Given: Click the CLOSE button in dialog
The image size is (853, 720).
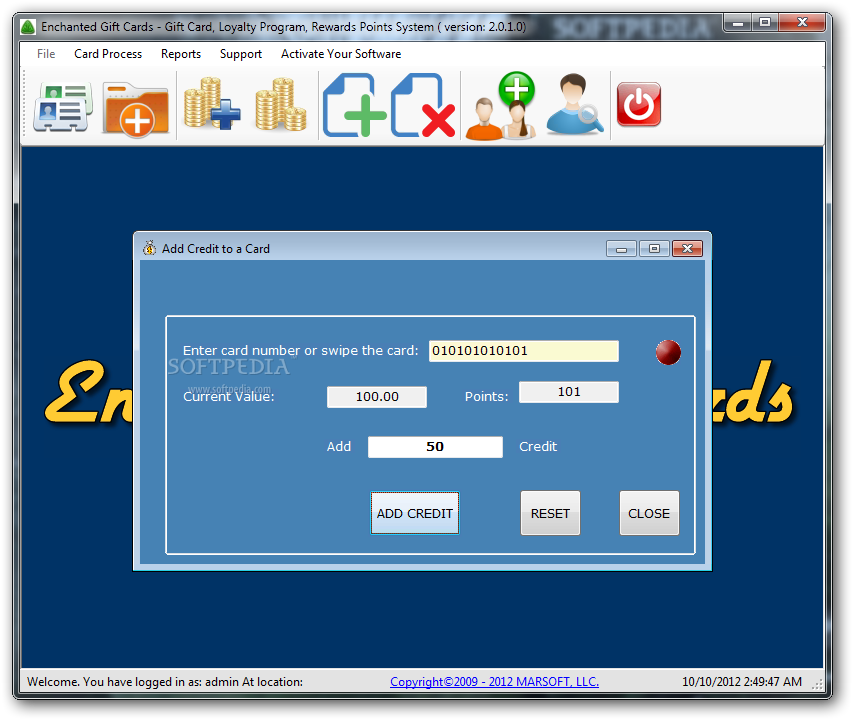Looking at the screenshot, I should 649,513.
